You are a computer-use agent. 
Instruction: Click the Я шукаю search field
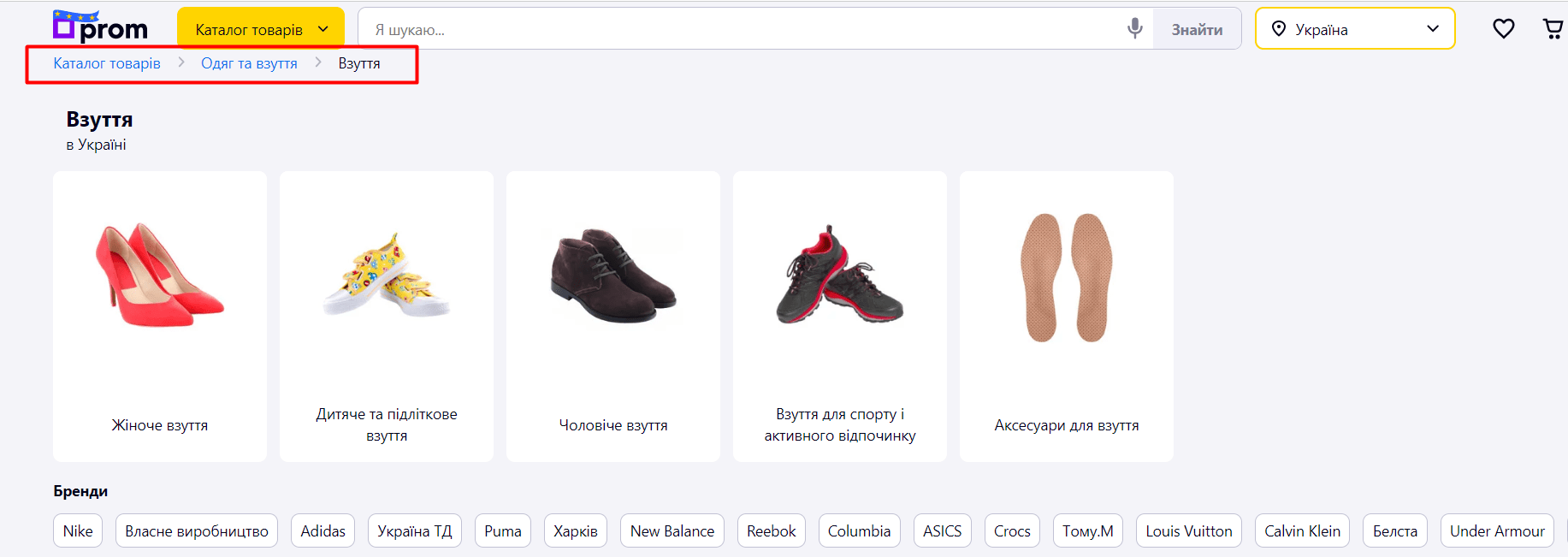click(x=744, y=29)
